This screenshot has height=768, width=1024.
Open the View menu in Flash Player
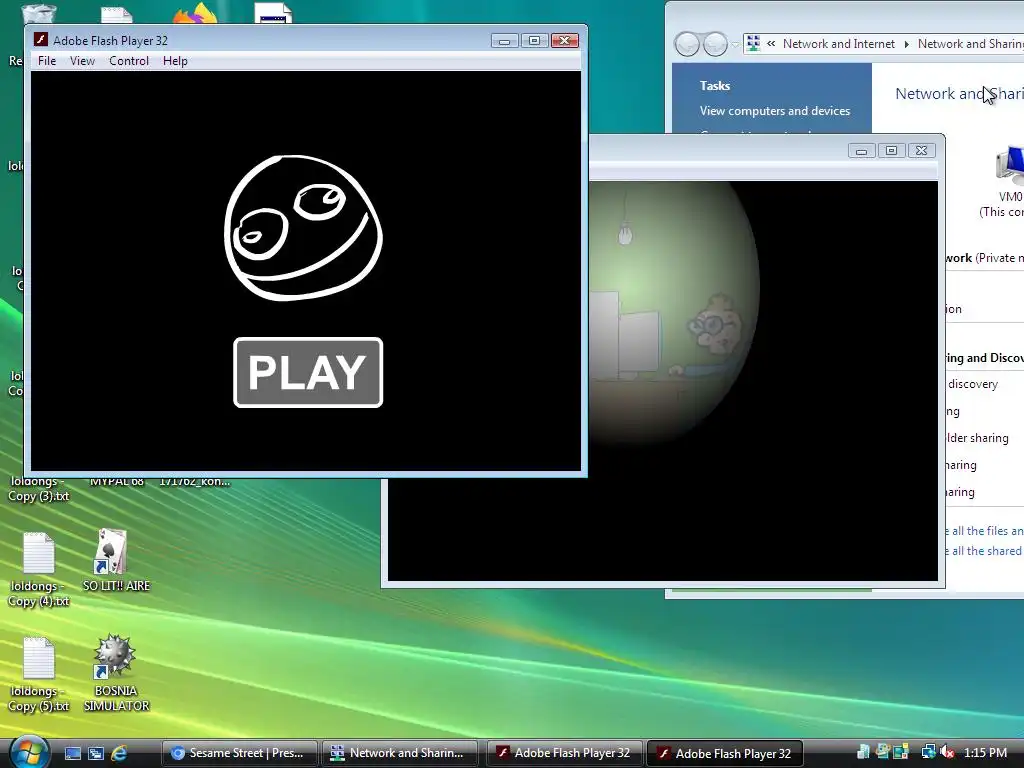tap(82, 61)
